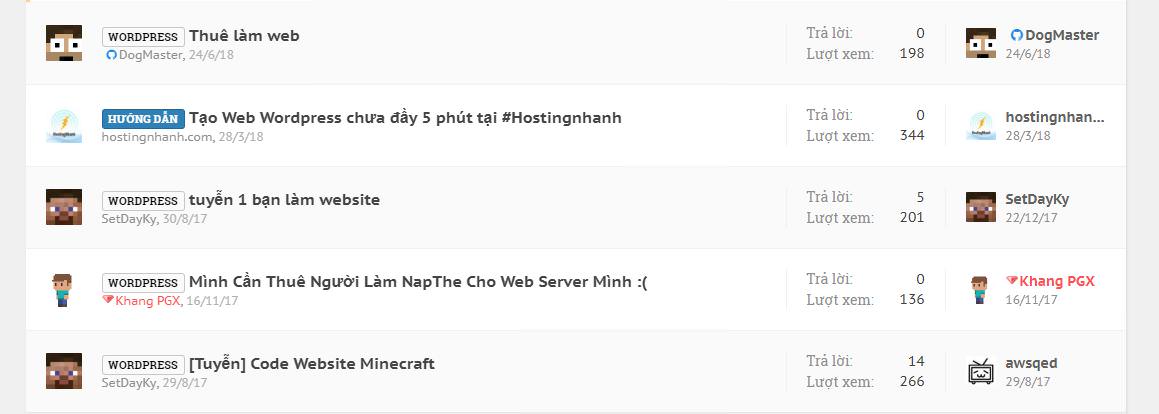The width and height of the screenshot is (1159, 414).
Task: Click the hostingnhanh.com thread starter avatar
Action: [64, 126]
